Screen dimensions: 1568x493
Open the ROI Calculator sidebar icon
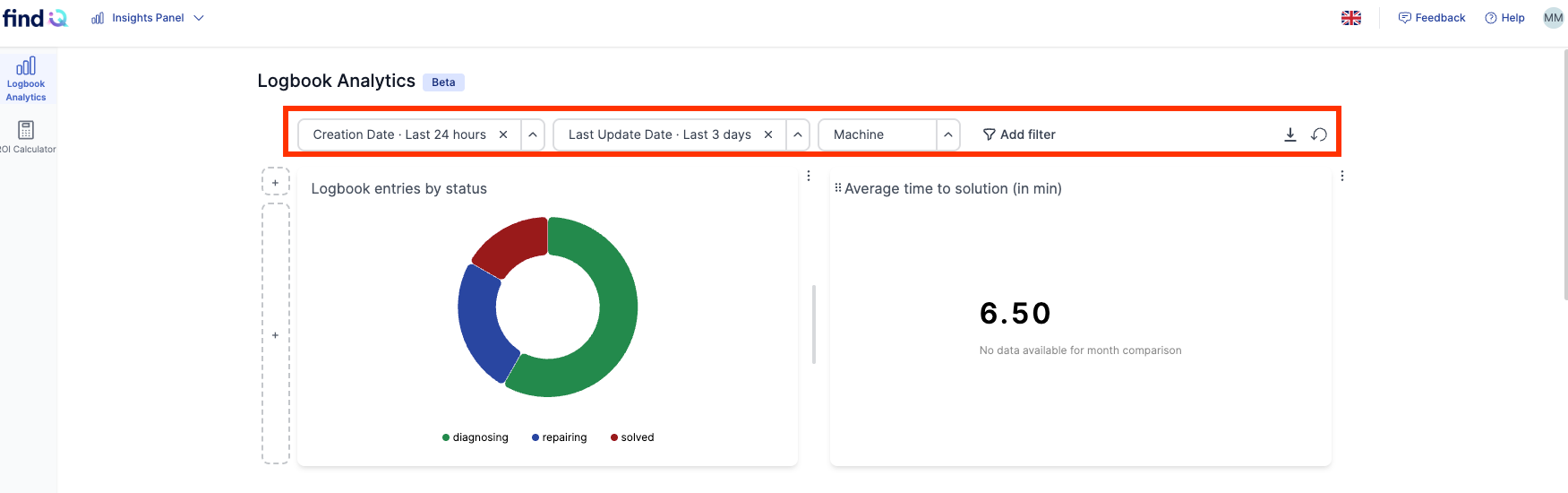26,137
